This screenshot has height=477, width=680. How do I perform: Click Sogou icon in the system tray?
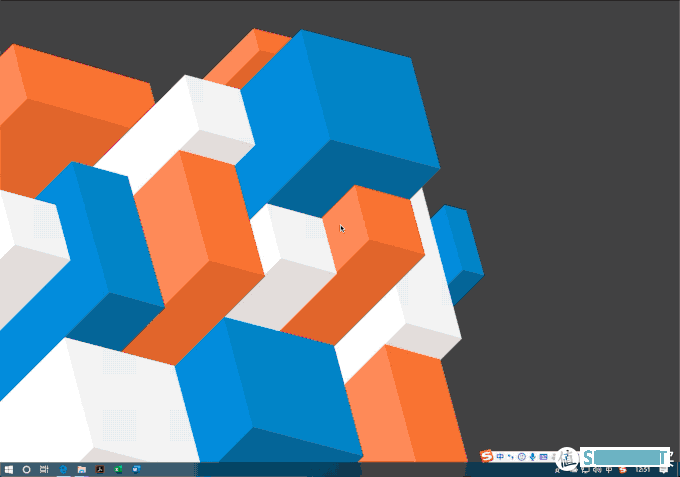(623, 470)
